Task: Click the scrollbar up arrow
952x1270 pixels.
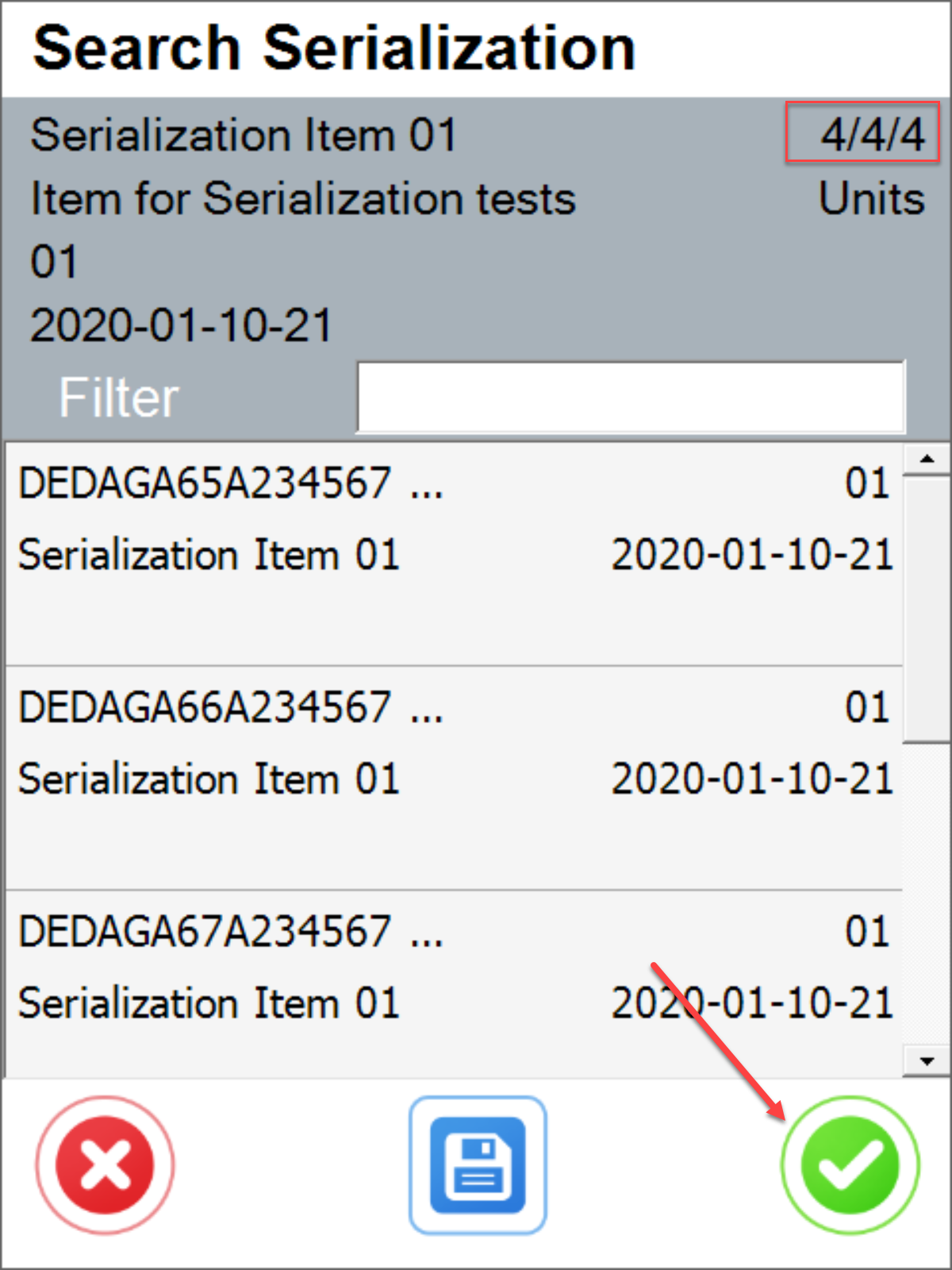Action: pyautogui.click(x=927, y=459)
